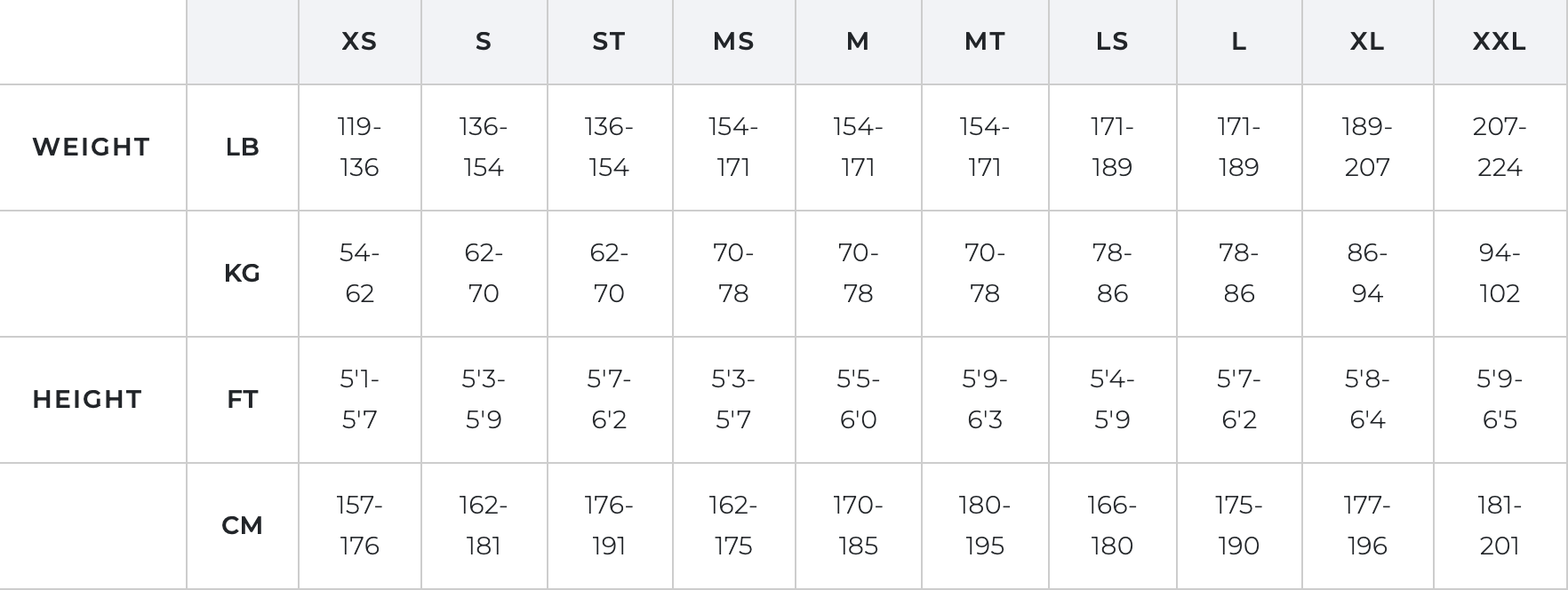Select the XXL size column header
Screen dimensions: 1568x590
1499,42
